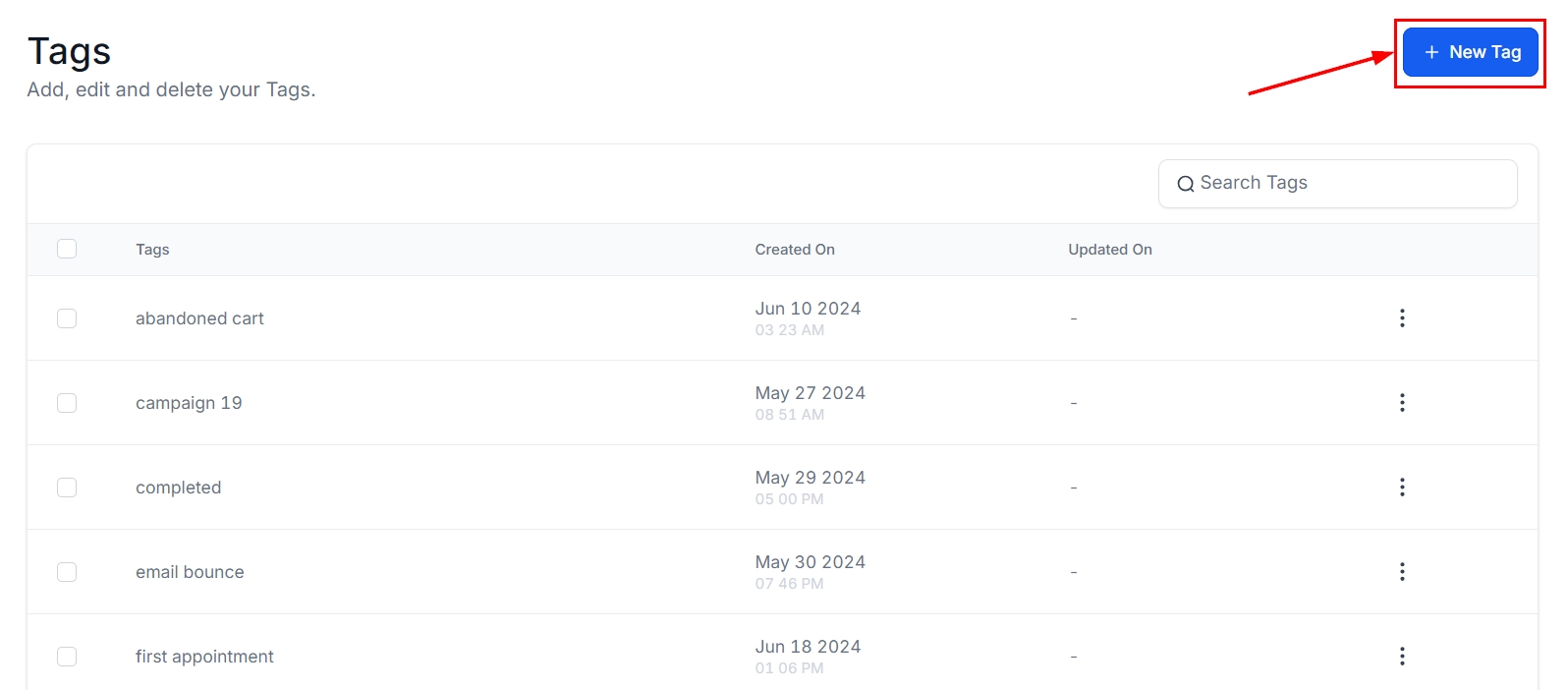The height and width of the screenshot is (690, 1568).
Task: Check the abandoned cart checkbox
Action: (x=67, y=318)
